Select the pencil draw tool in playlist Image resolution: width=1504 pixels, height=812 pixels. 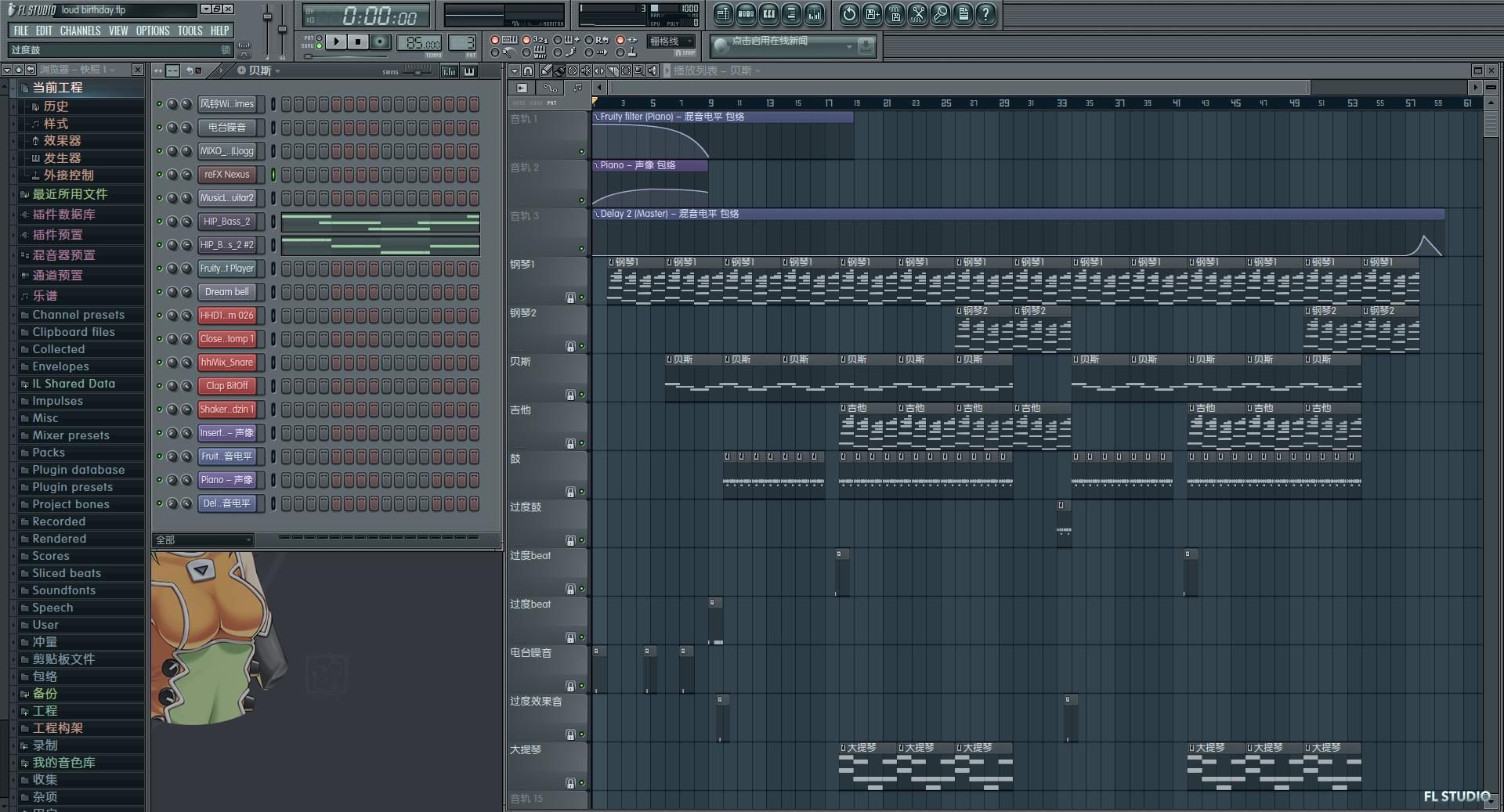coord(546,70)
